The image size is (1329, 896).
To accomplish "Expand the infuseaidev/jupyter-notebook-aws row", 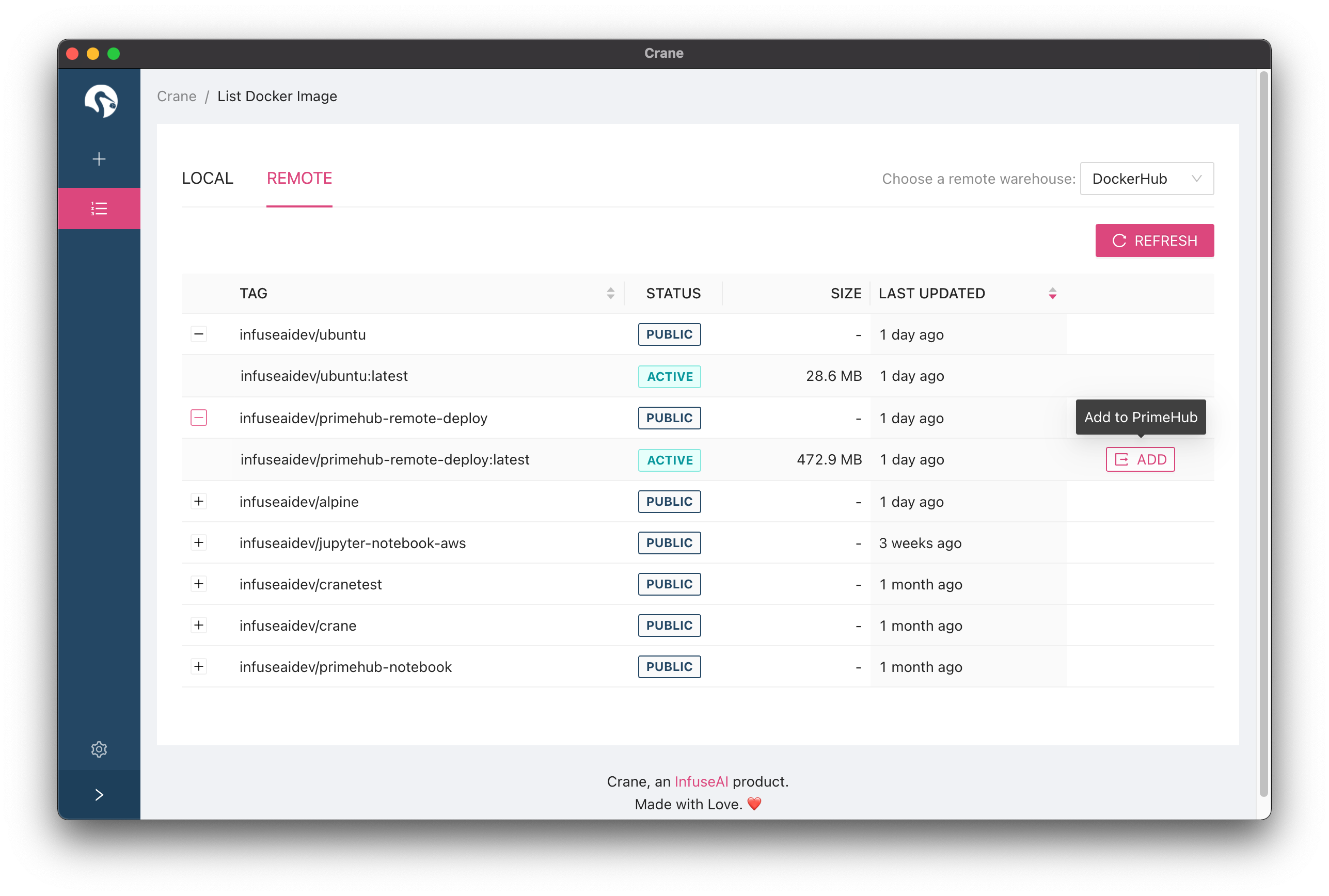I will pyautogui.click(x=198, y=542).
